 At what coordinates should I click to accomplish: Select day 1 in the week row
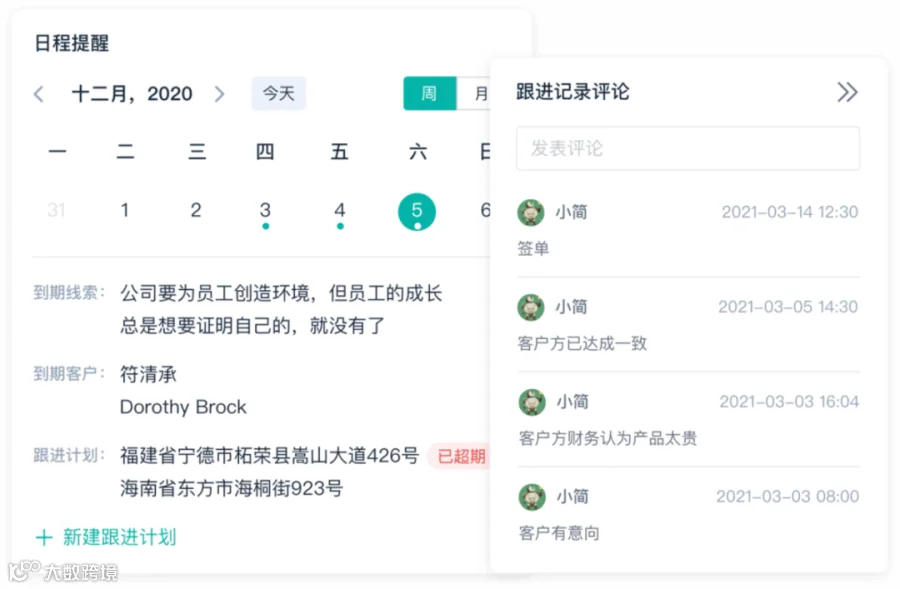click(x=125, y=210)
